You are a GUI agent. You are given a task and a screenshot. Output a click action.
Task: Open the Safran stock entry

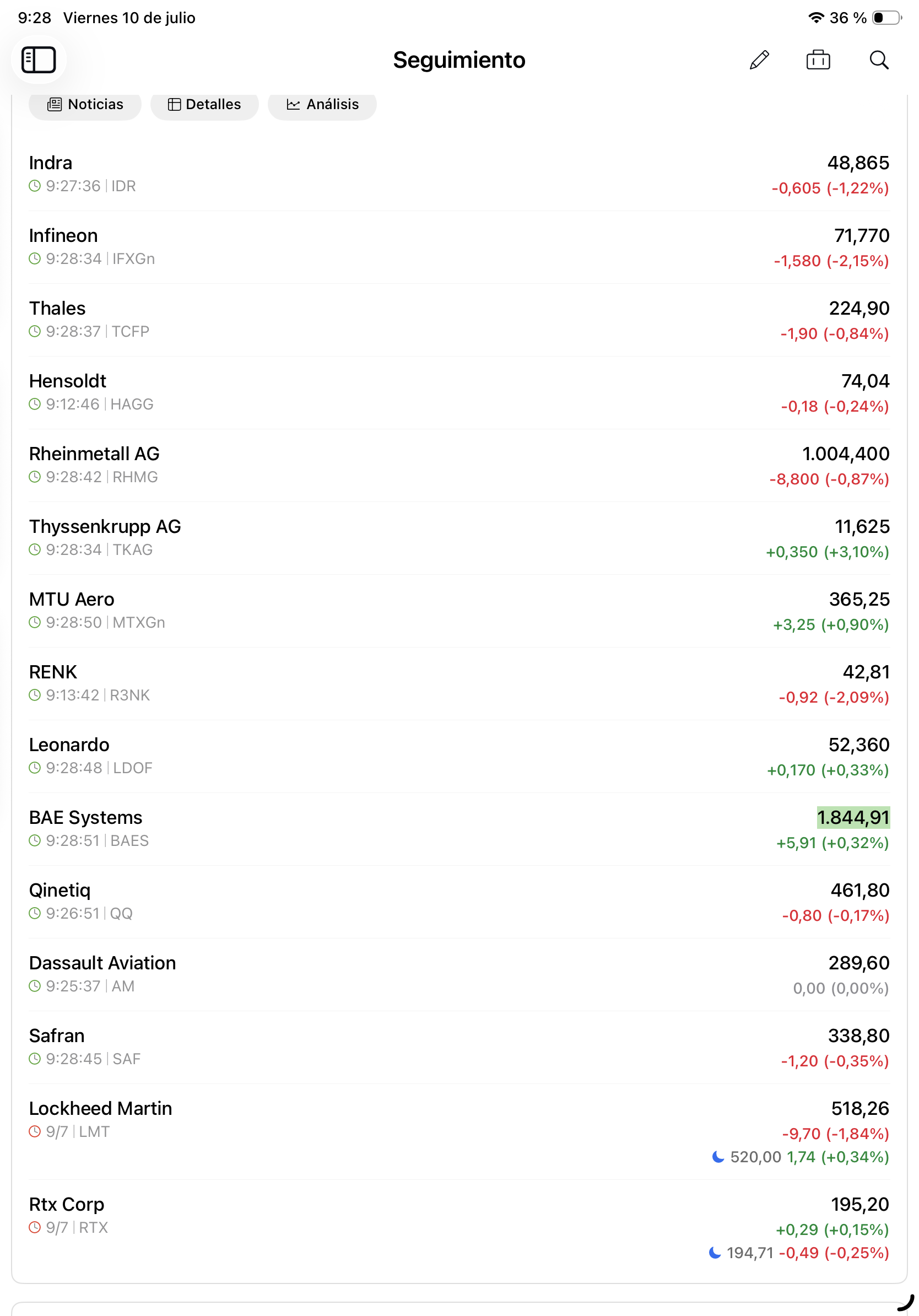[459, 1047]
